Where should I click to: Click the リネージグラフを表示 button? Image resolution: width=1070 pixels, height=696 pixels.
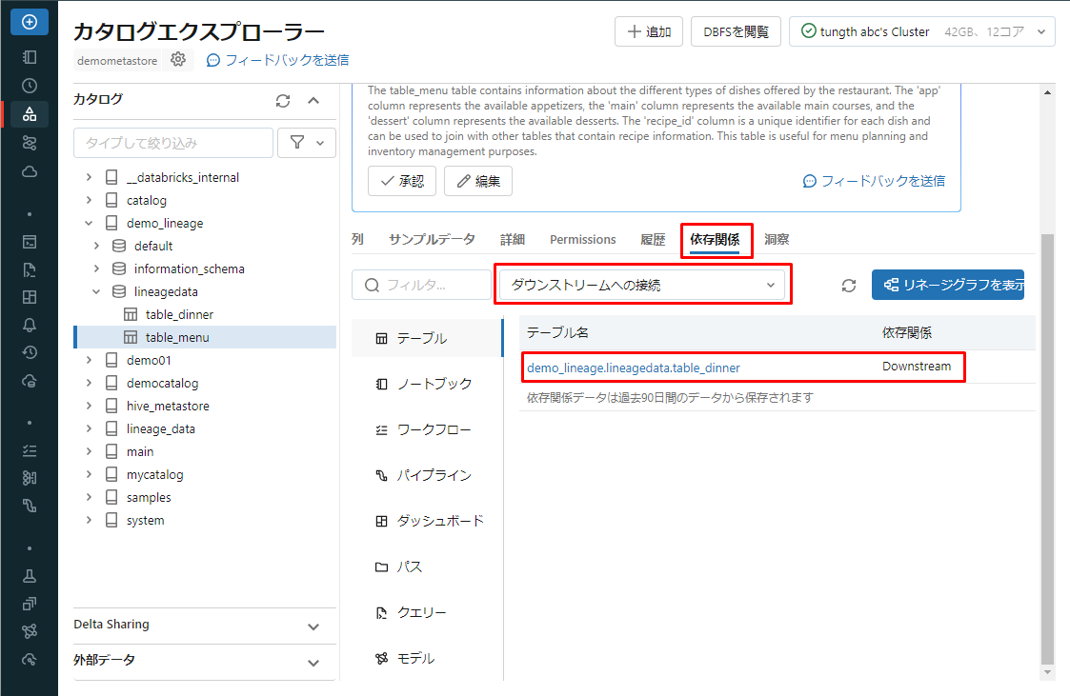pyautogui.click(x=947, y=285)
